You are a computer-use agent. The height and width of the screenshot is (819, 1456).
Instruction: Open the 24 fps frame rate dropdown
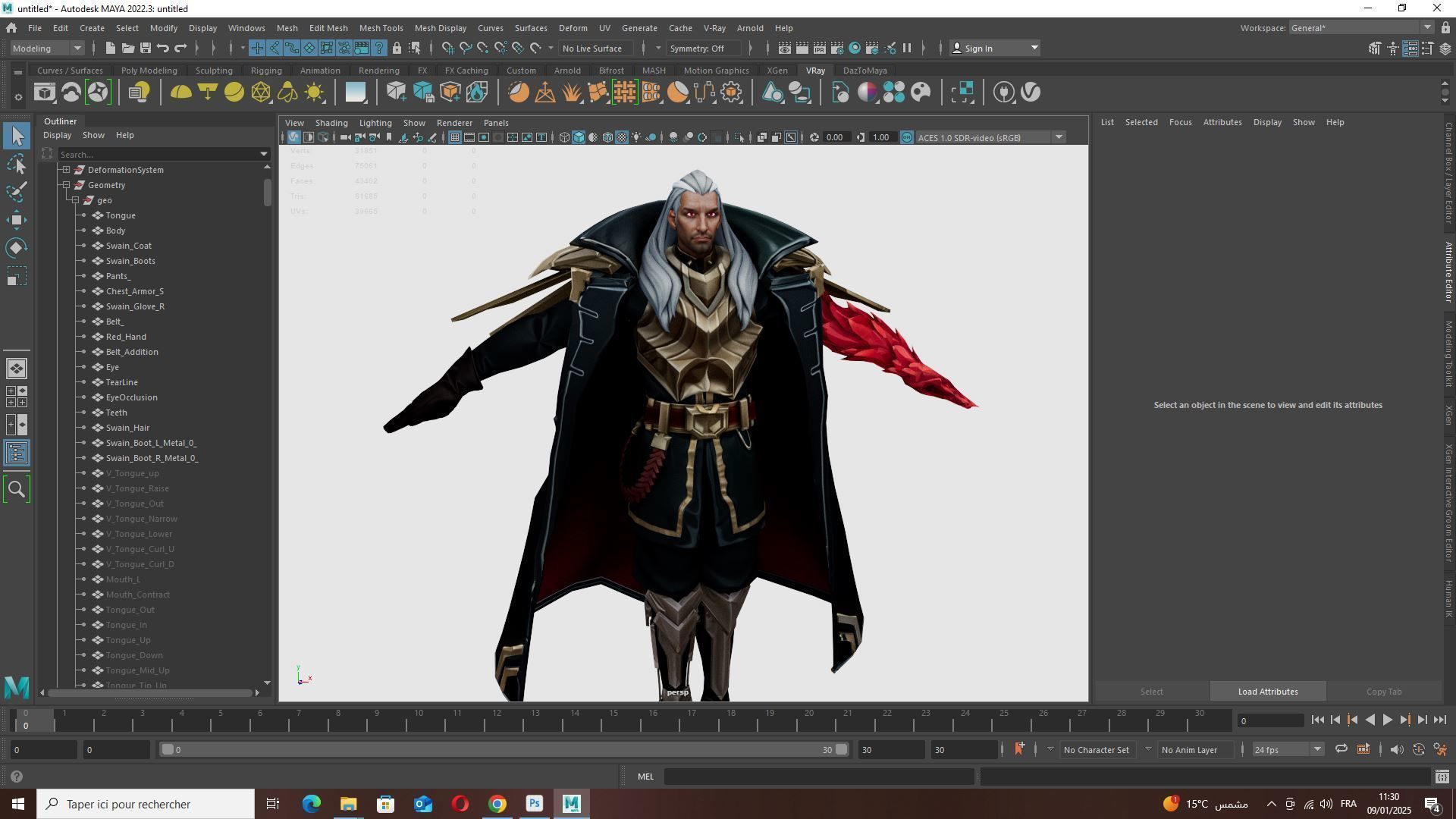[x=1287, y=750]
